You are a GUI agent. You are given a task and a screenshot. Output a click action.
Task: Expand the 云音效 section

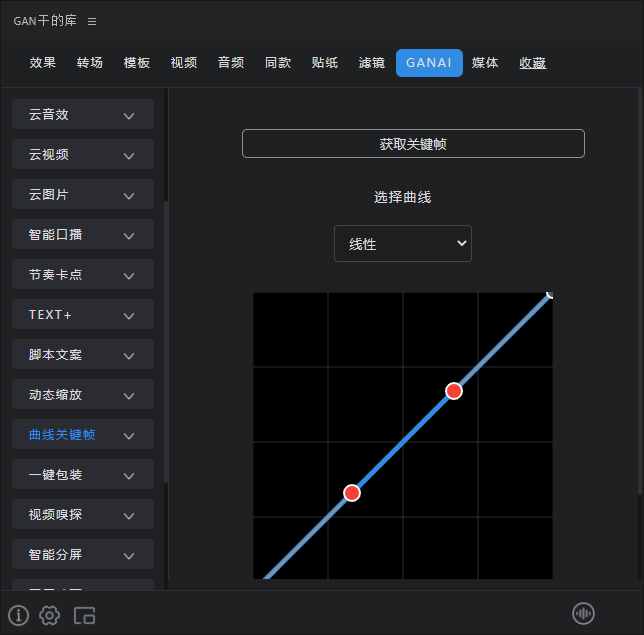pyautogui.click(x=83, y=114)
